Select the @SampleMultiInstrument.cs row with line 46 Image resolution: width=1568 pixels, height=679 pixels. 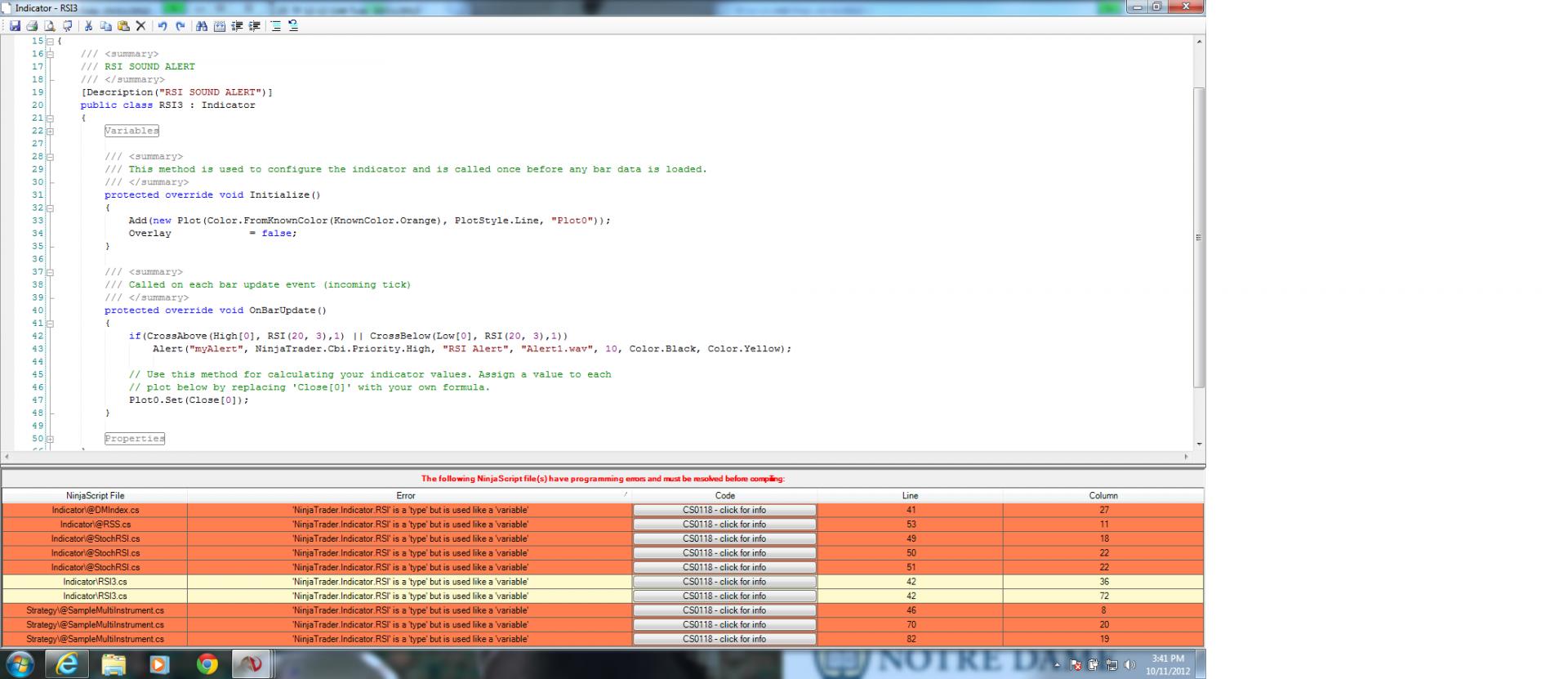603,610
